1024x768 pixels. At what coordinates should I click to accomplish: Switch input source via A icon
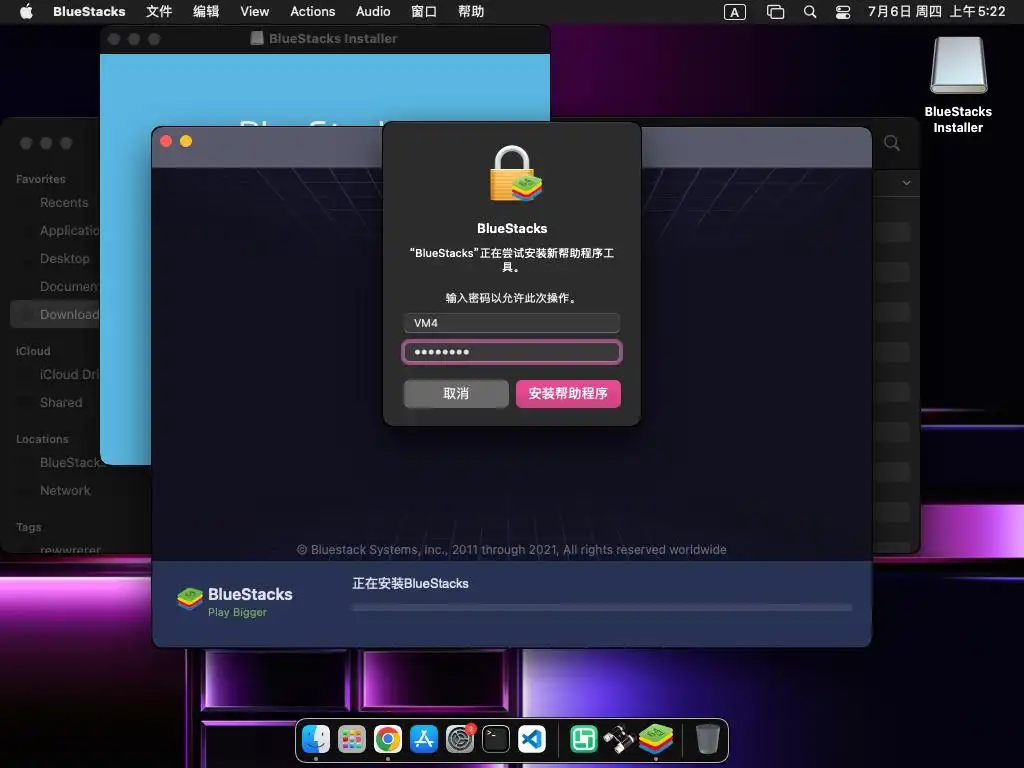tap(735, 12)
